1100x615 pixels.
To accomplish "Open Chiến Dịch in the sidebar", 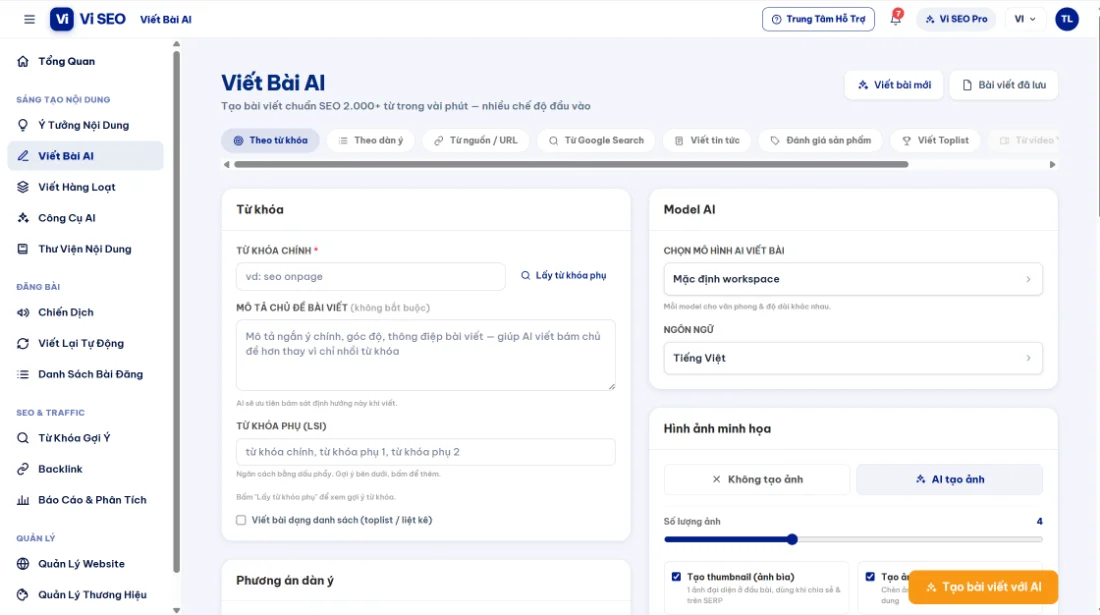I will 86,312.
